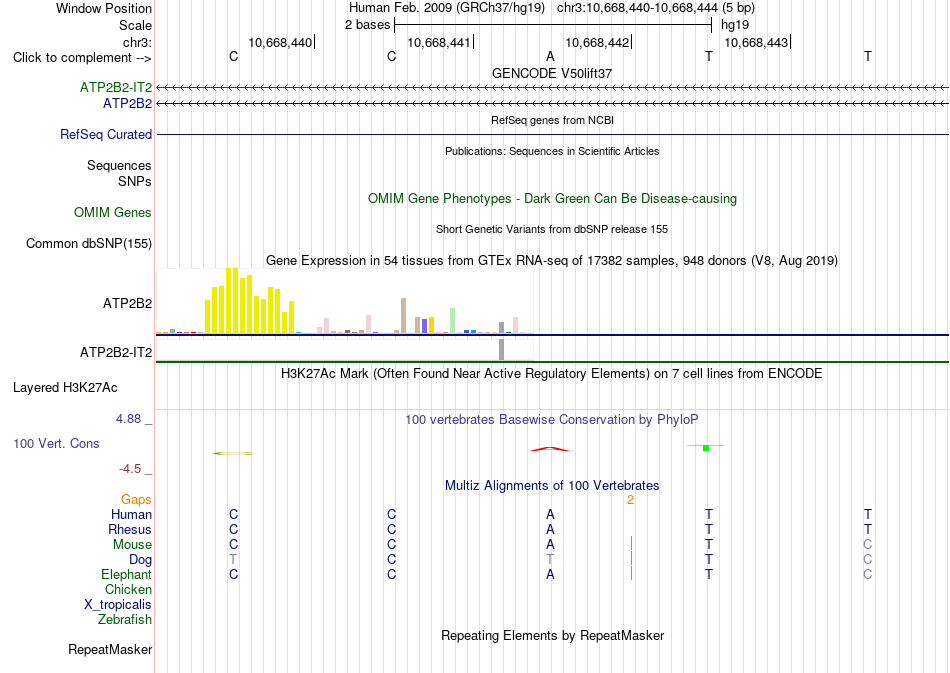Screen dimensions: 950x673
Task: Open RefSeq genes from NCBI title
Action: click(x=552, y=121)
